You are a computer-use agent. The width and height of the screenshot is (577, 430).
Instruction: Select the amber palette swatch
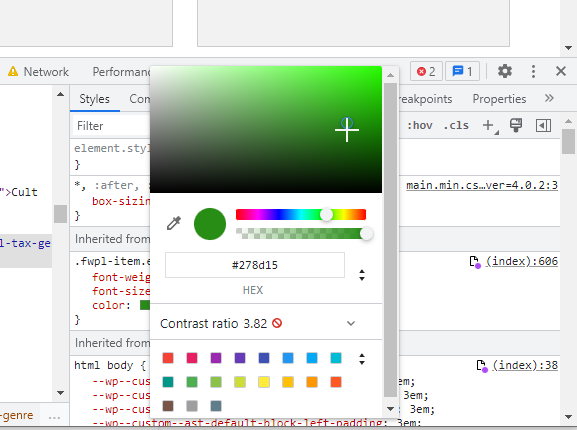pos(288,382)
